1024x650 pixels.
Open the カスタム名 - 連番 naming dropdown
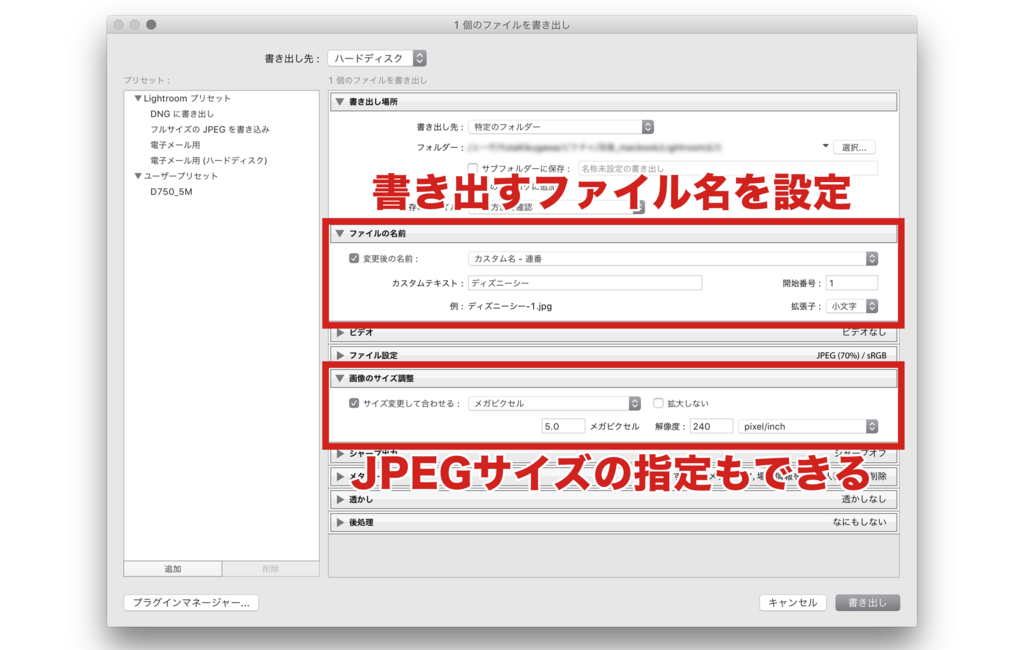tap(673, 259)
